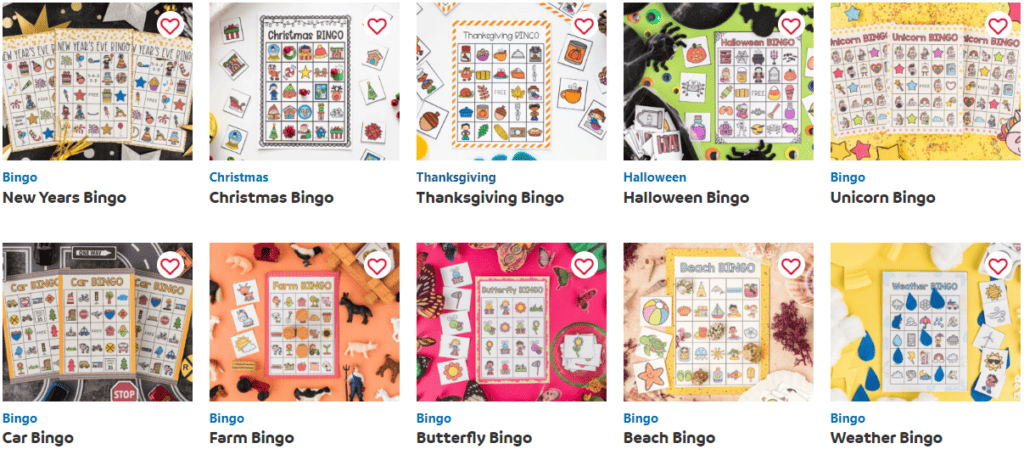Screen dimensions: 1024x449
Task: Favorite the New Years Bingo heart icon
Action: coord(170,25)
